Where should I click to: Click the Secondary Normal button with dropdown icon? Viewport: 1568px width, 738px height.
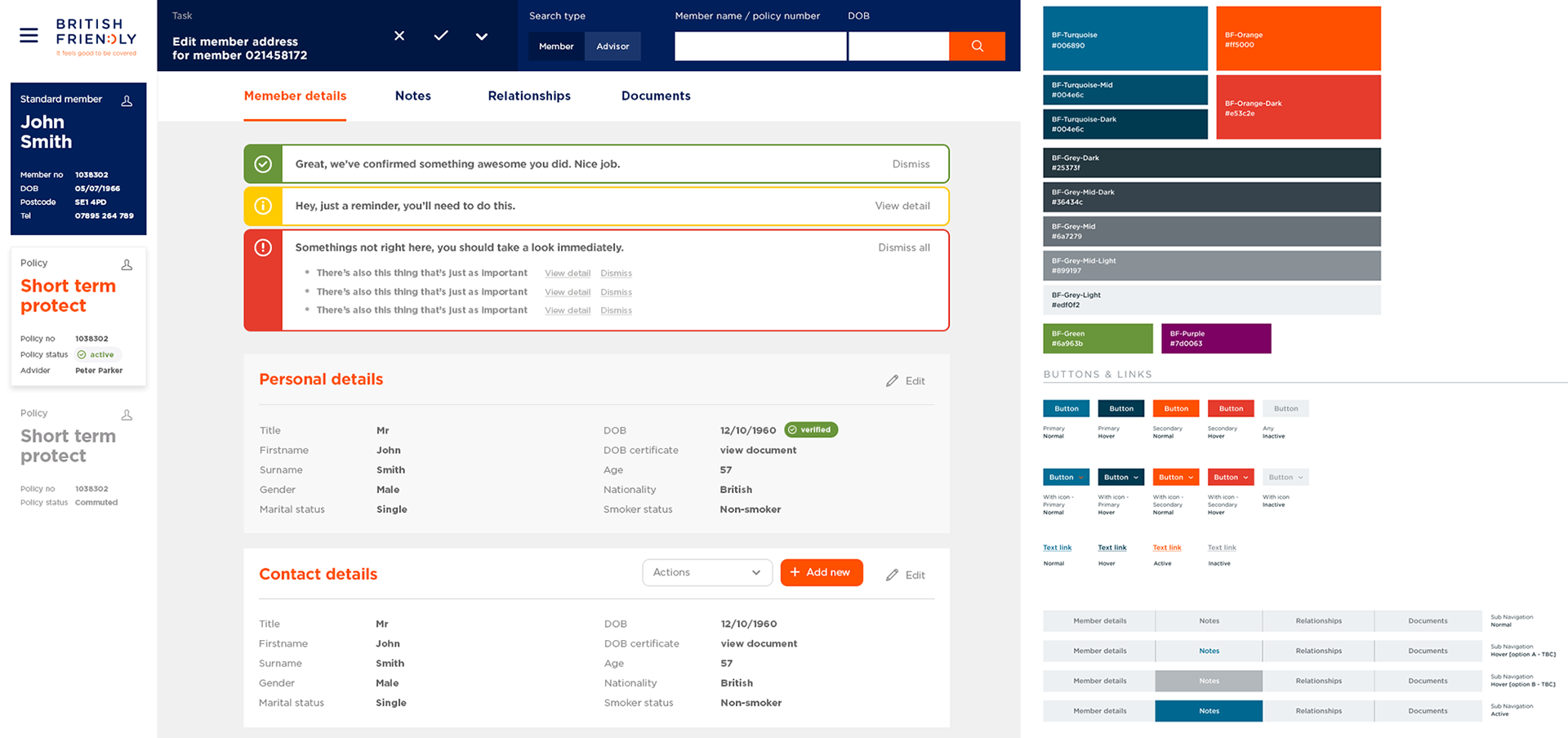click(x=1175, y=478)
